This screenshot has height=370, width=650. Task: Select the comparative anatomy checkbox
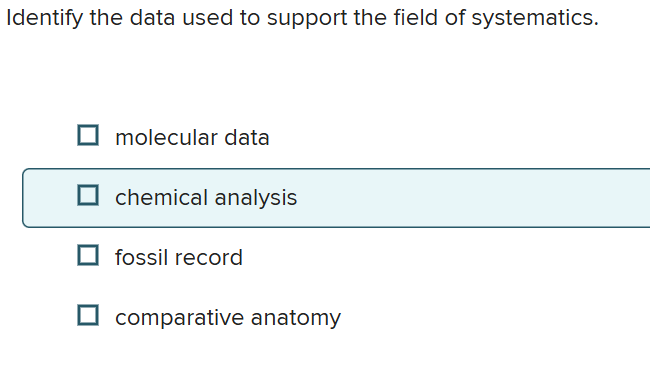88,315
